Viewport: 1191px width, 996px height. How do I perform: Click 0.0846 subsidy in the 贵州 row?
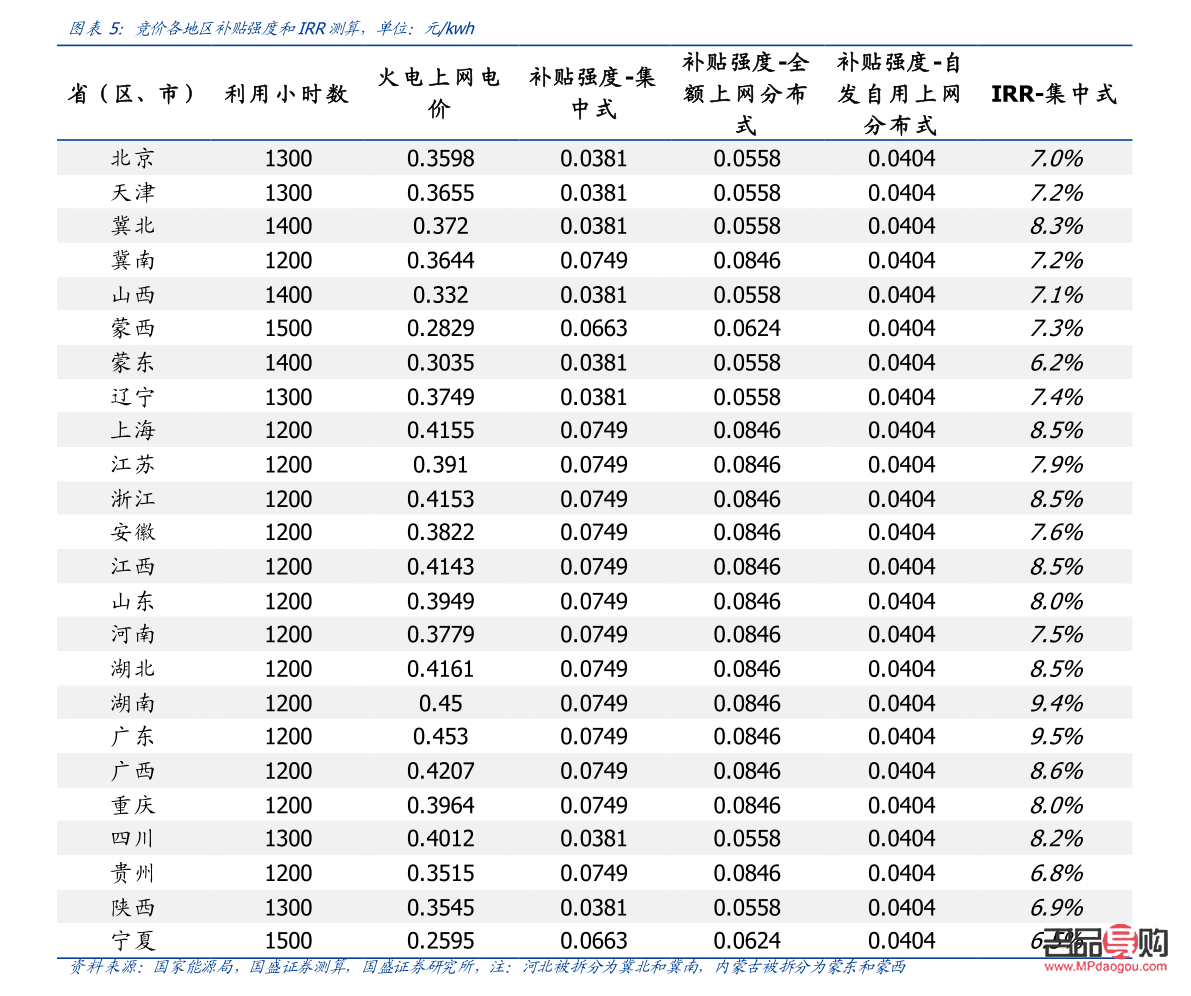click(x=747, y=873)
